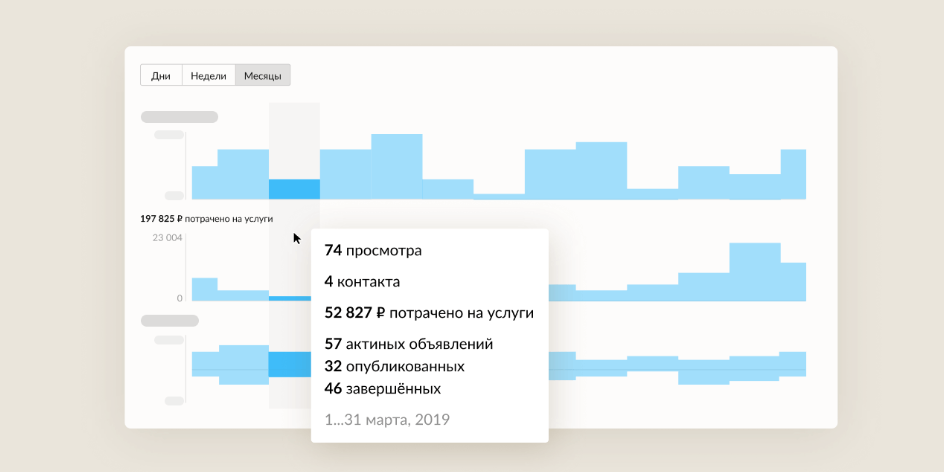Select the Месяцы tab

(262, 76)
